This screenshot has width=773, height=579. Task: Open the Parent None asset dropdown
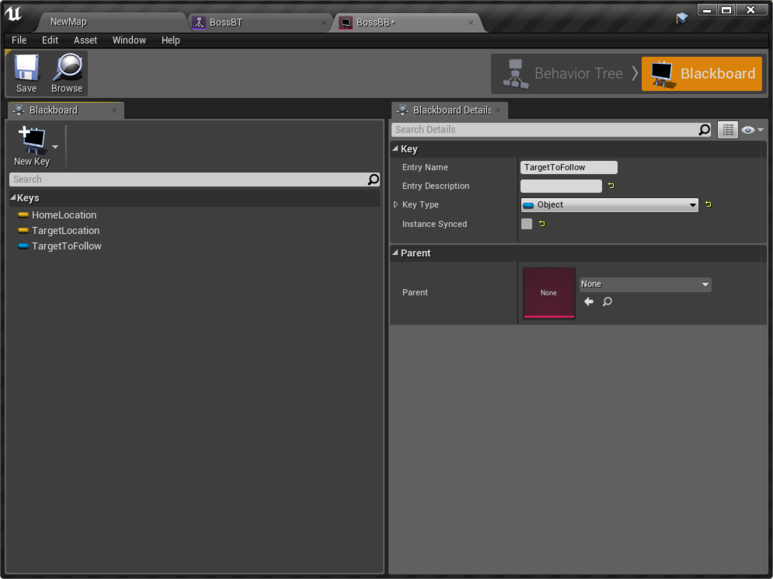pyautogui.click(x=645, y=284)
